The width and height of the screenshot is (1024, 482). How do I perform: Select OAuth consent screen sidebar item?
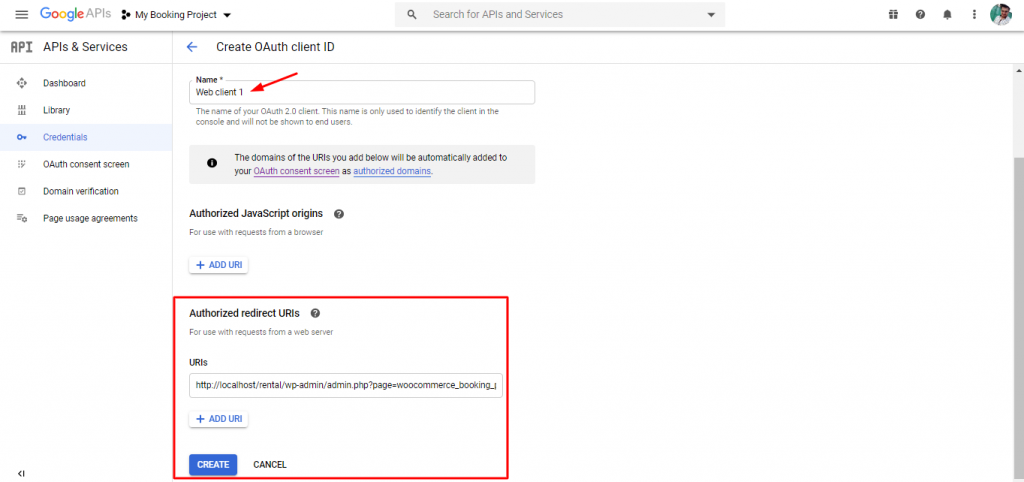point(86,164)
